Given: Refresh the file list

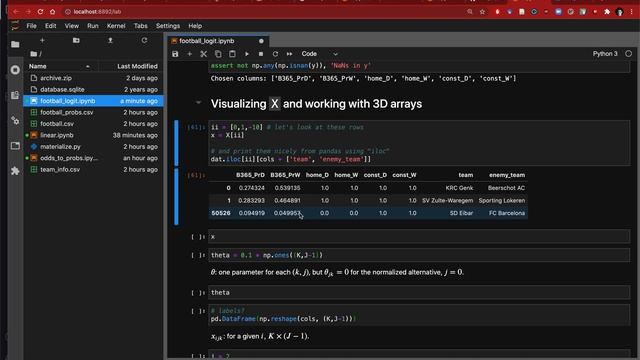Looking at the screenshot, I should tap(144, 40).
